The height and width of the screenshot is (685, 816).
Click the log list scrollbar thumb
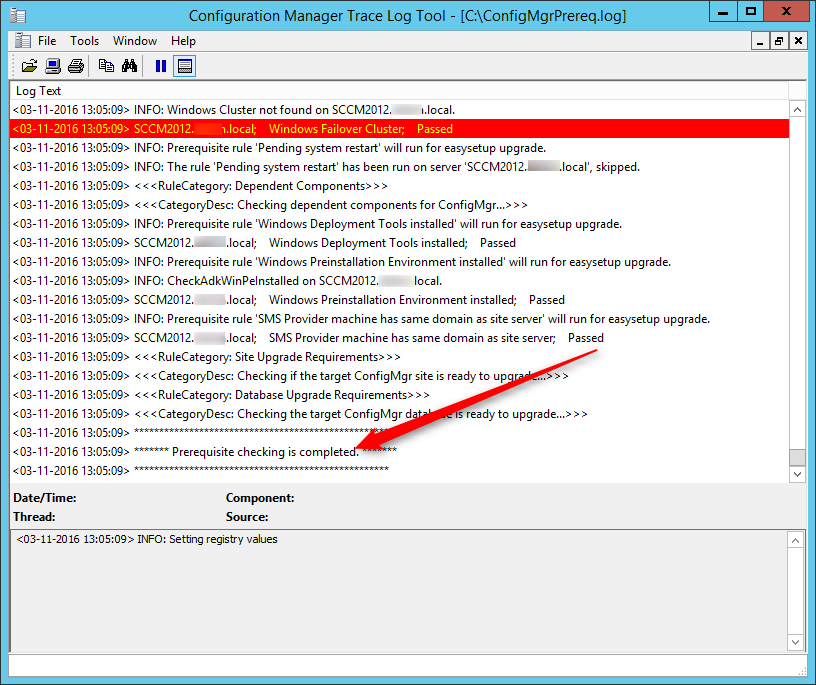pos(797,457)
